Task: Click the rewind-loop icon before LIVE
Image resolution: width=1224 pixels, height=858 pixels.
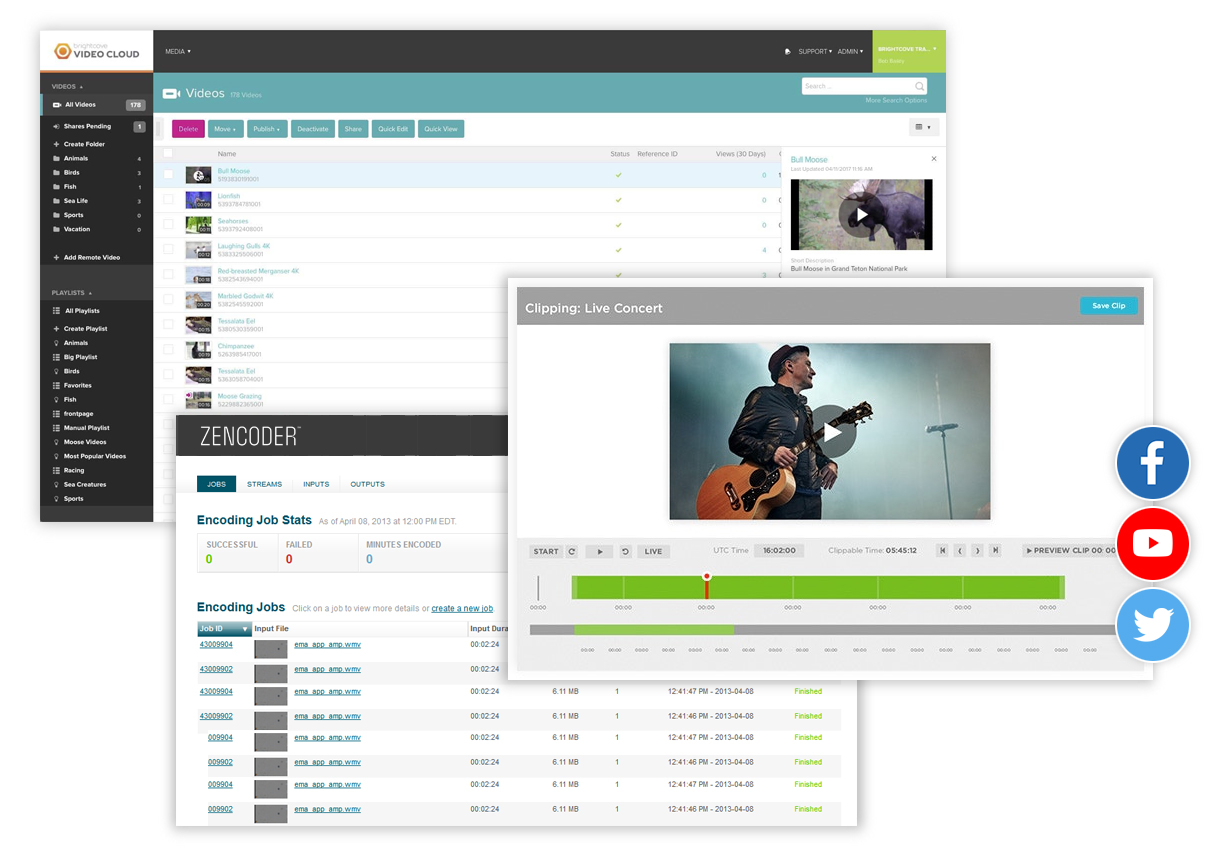Action: (x=625, y=551)
